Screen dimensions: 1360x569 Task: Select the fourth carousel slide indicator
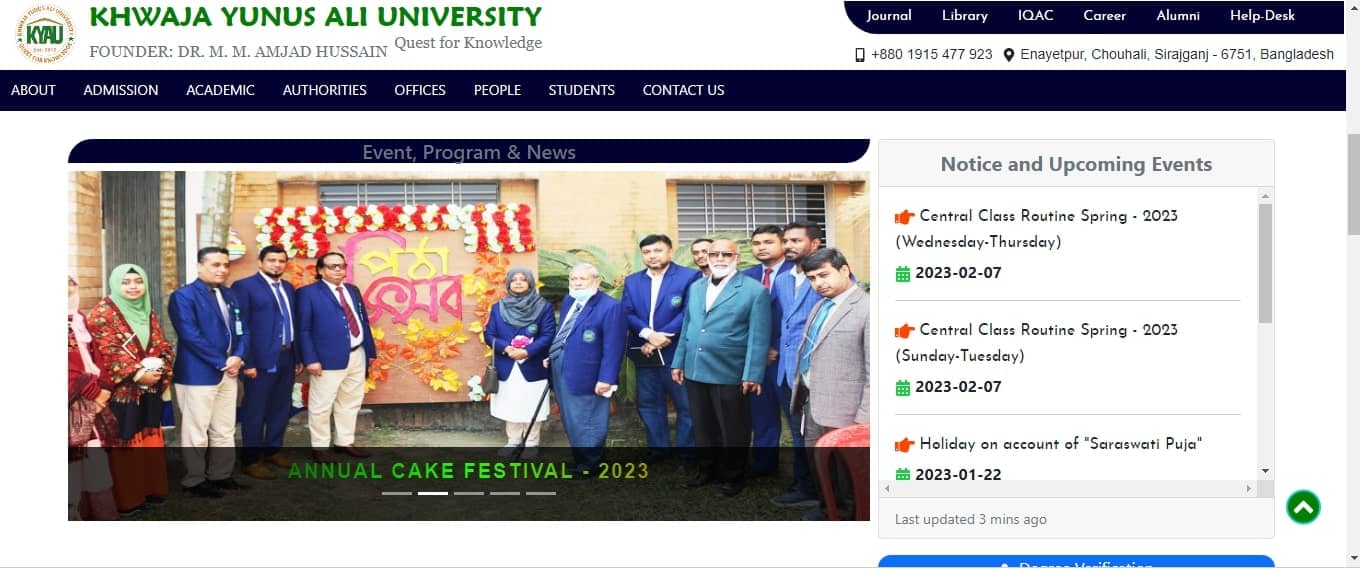coord(505,493)
